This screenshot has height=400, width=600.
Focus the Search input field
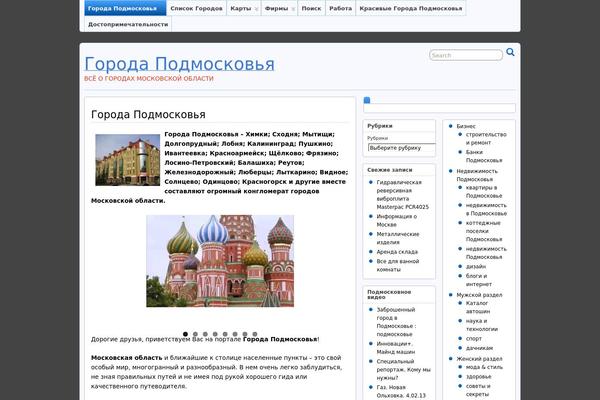pos(466,55)
